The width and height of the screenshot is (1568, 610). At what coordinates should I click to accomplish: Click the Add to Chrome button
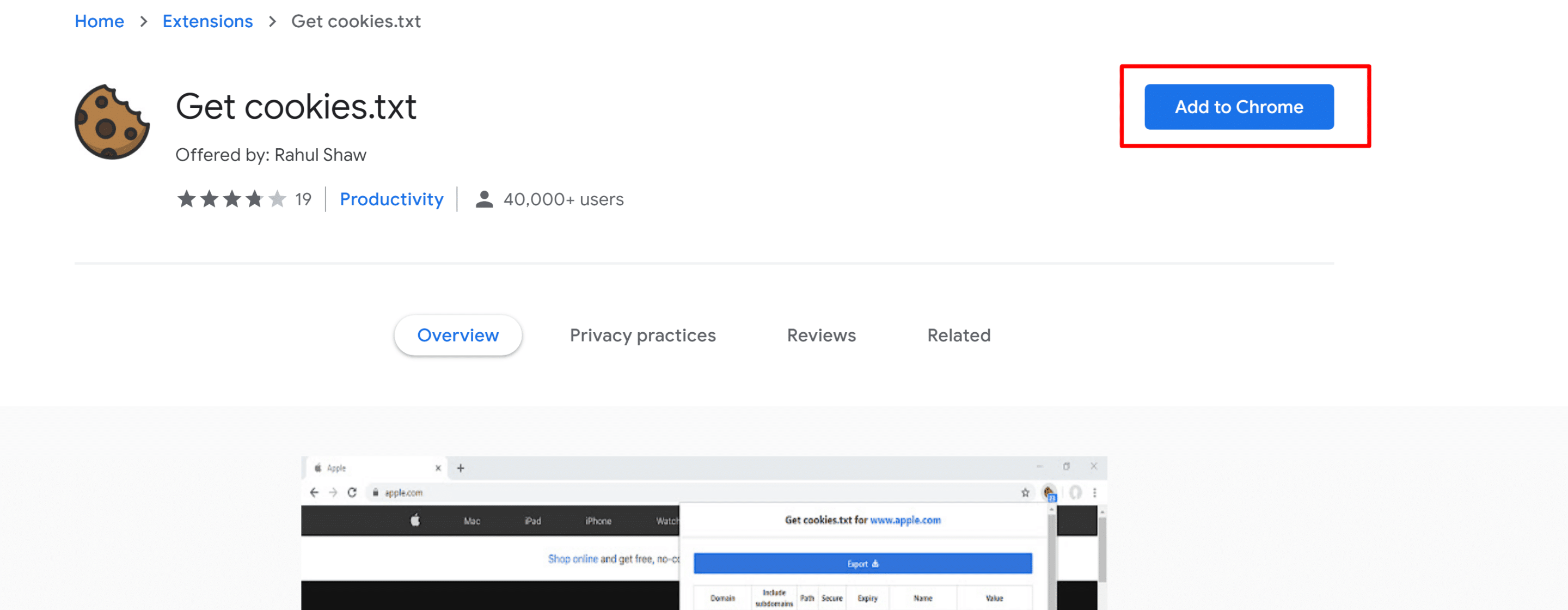1238,107
